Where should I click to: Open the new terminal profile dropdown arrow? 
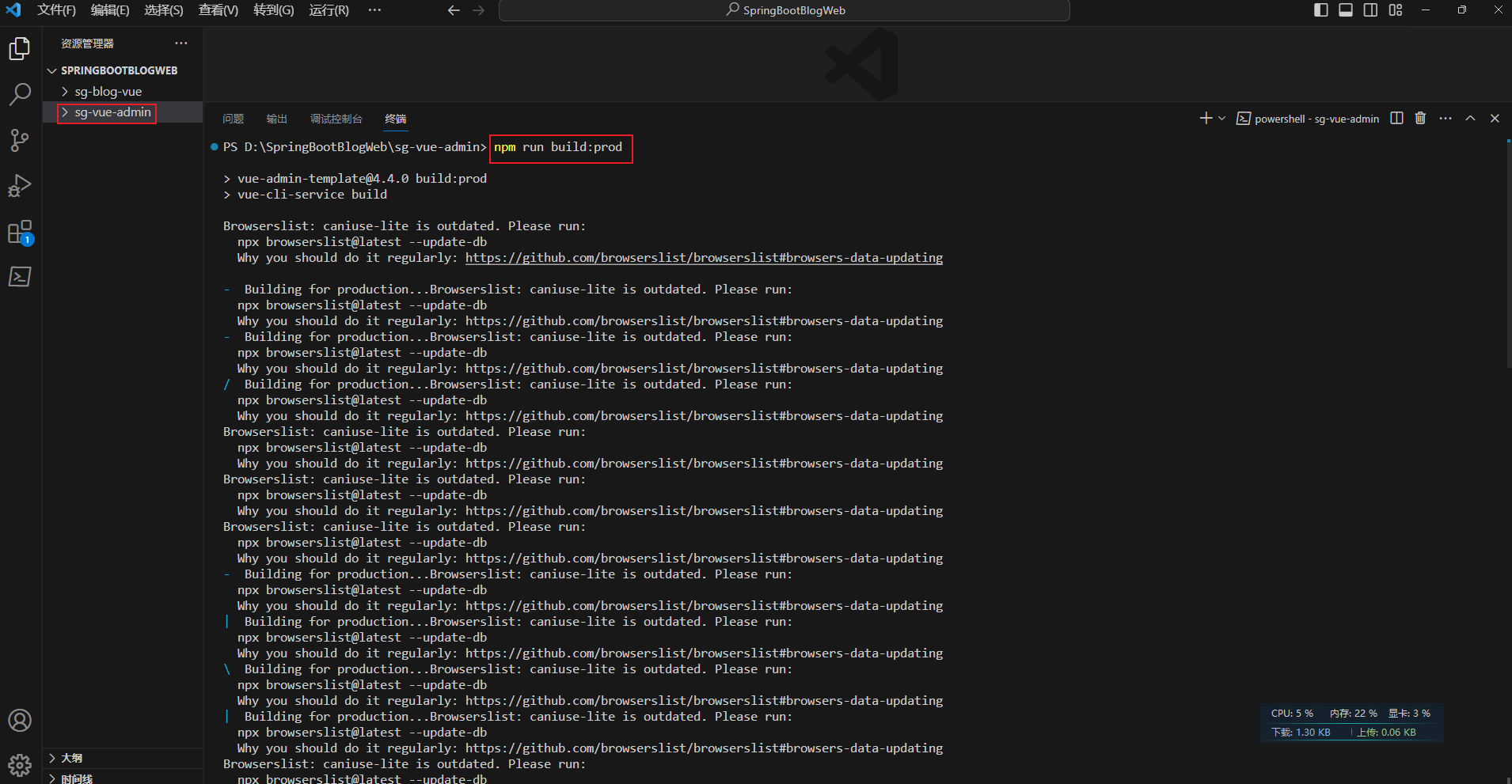[1221, 118]
